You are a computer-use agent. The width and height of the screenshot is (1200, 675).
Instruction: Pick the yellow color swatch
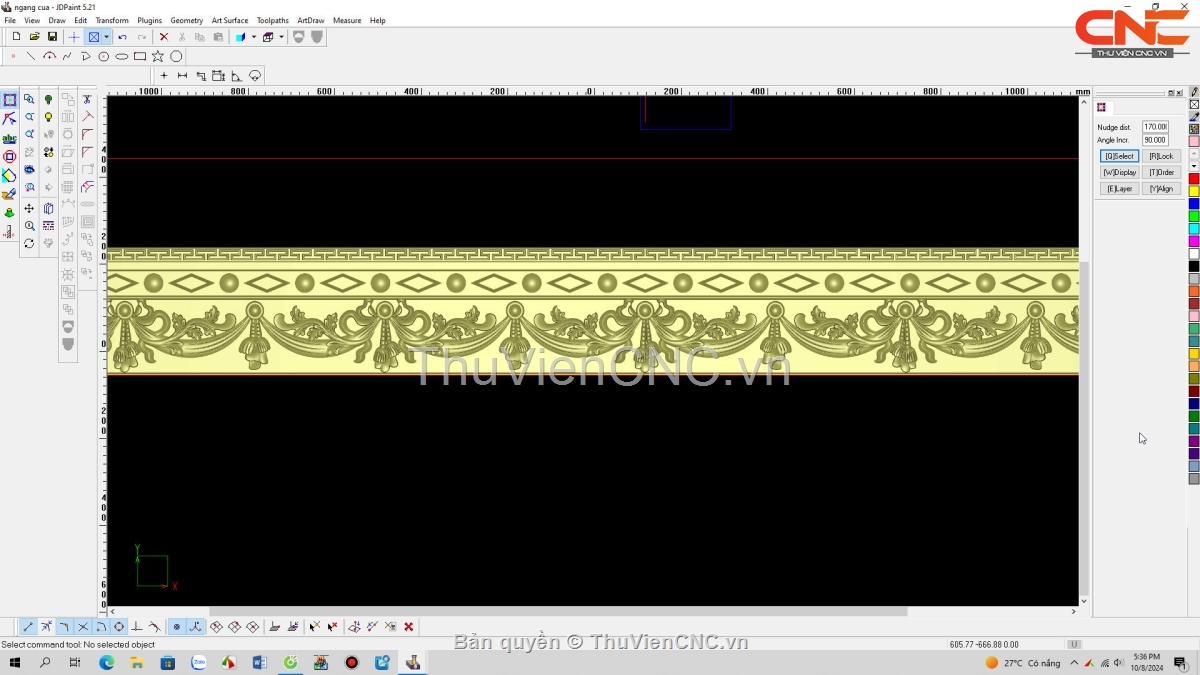pyautogui.click(x=1194, y=191)
